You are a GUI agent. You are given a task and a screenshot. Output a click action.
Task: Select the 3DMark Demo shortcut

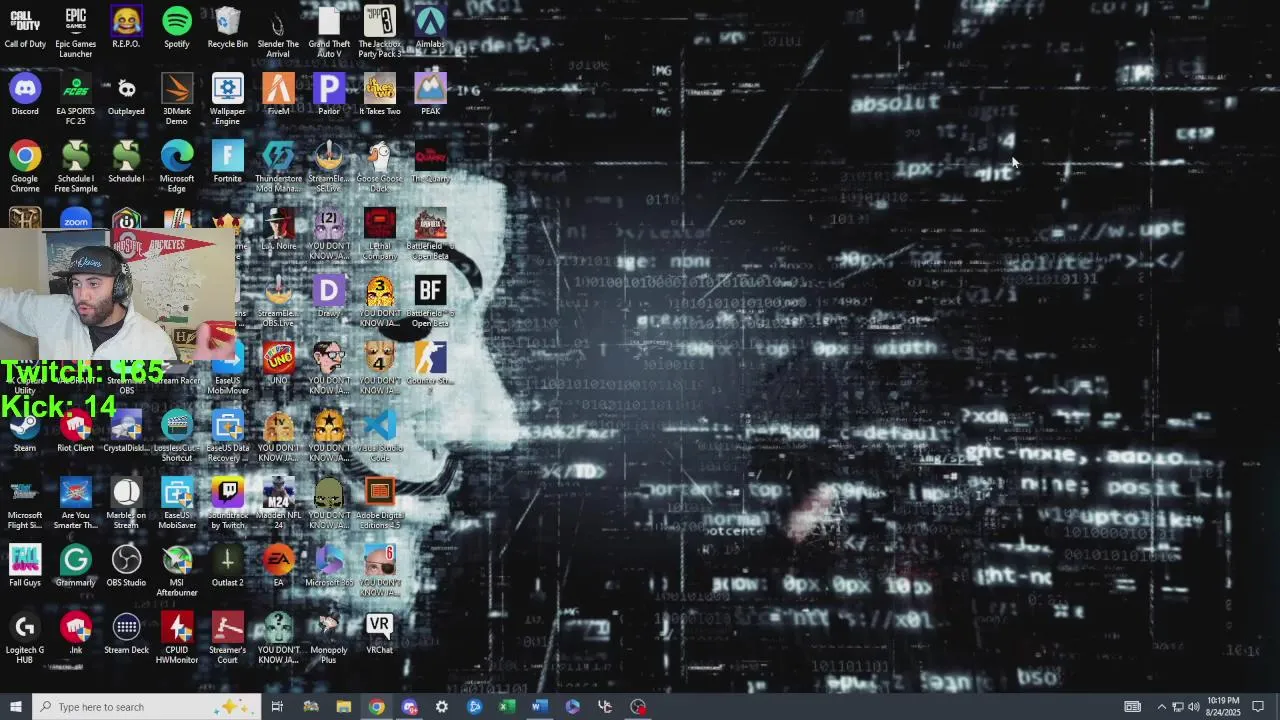tap(177, 99)
